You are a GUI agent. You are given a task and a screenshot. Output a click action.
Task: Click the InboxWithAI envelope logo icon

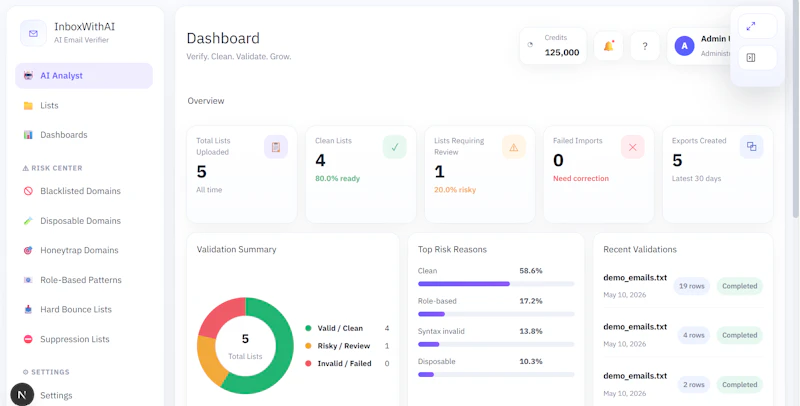pos(33,34)
